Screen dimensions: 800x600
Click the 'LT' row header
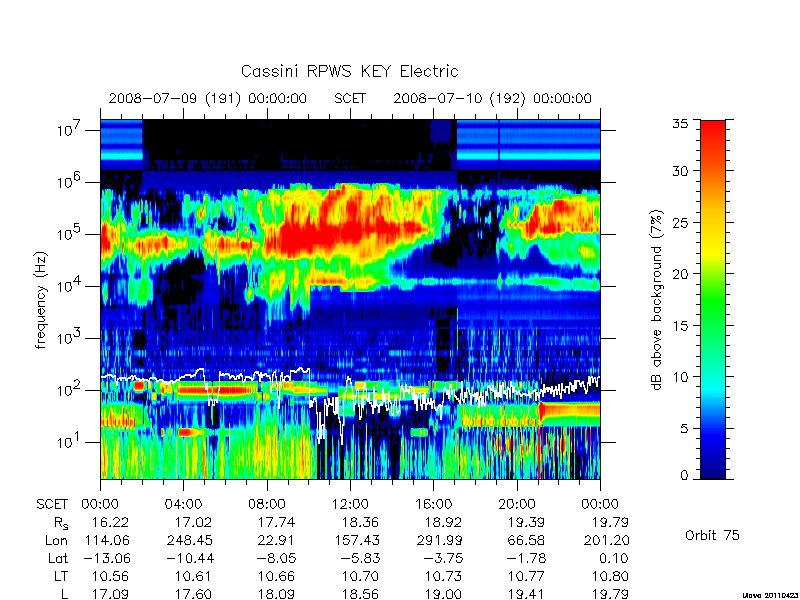coord(61,577)
